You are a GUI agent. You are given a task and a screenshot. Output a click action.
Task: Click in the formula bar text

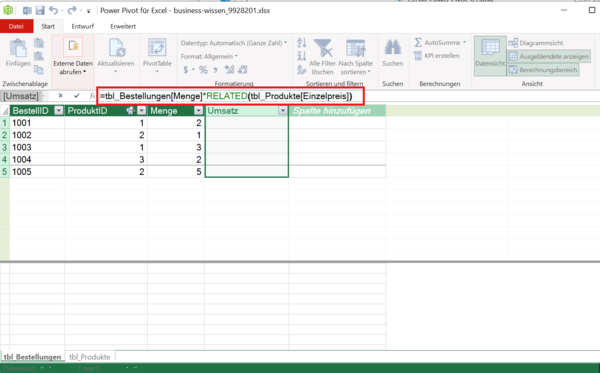[x=226, y=96]
